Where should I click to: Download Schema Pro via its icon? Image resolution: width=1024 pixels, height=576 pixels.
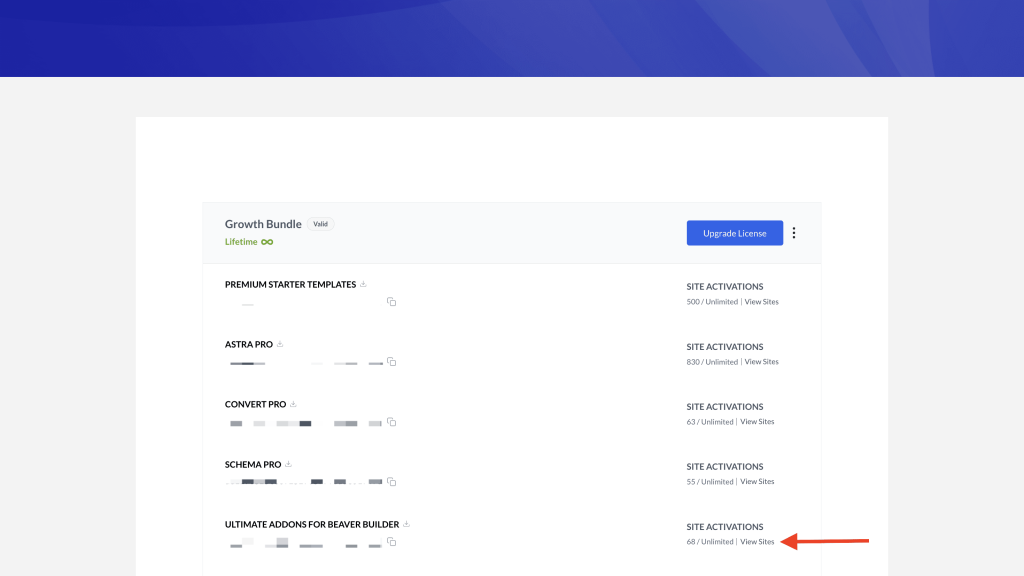[288, 465]
